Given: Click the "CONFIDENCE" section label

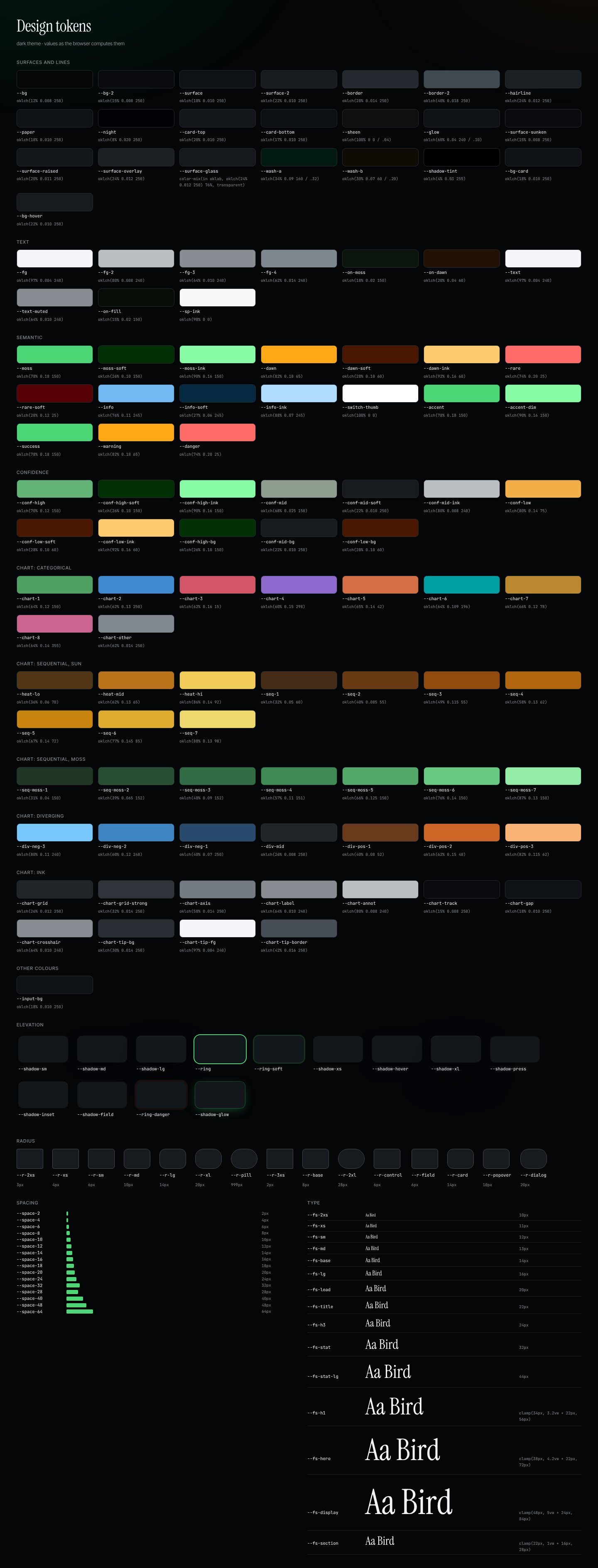Looking at the screenshot, I should pyautogui.click(x=32, y=472).
